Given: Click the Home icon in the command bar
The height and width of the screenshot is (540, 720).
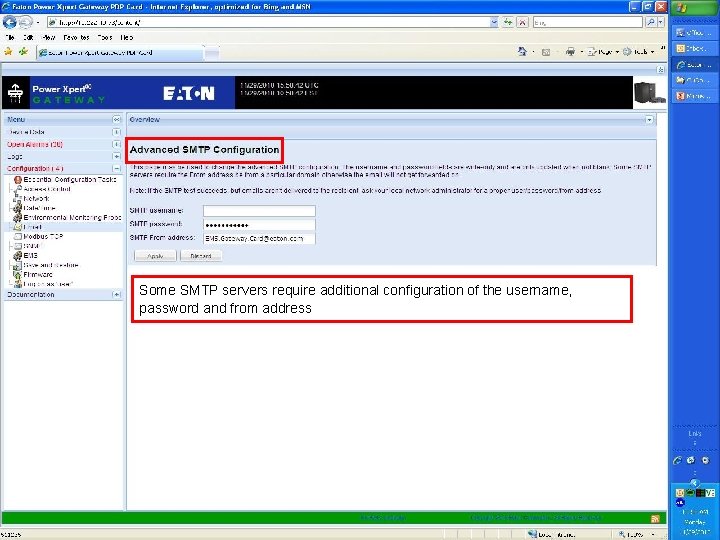Looking at the screenshot, I should (x=522, y=51).
